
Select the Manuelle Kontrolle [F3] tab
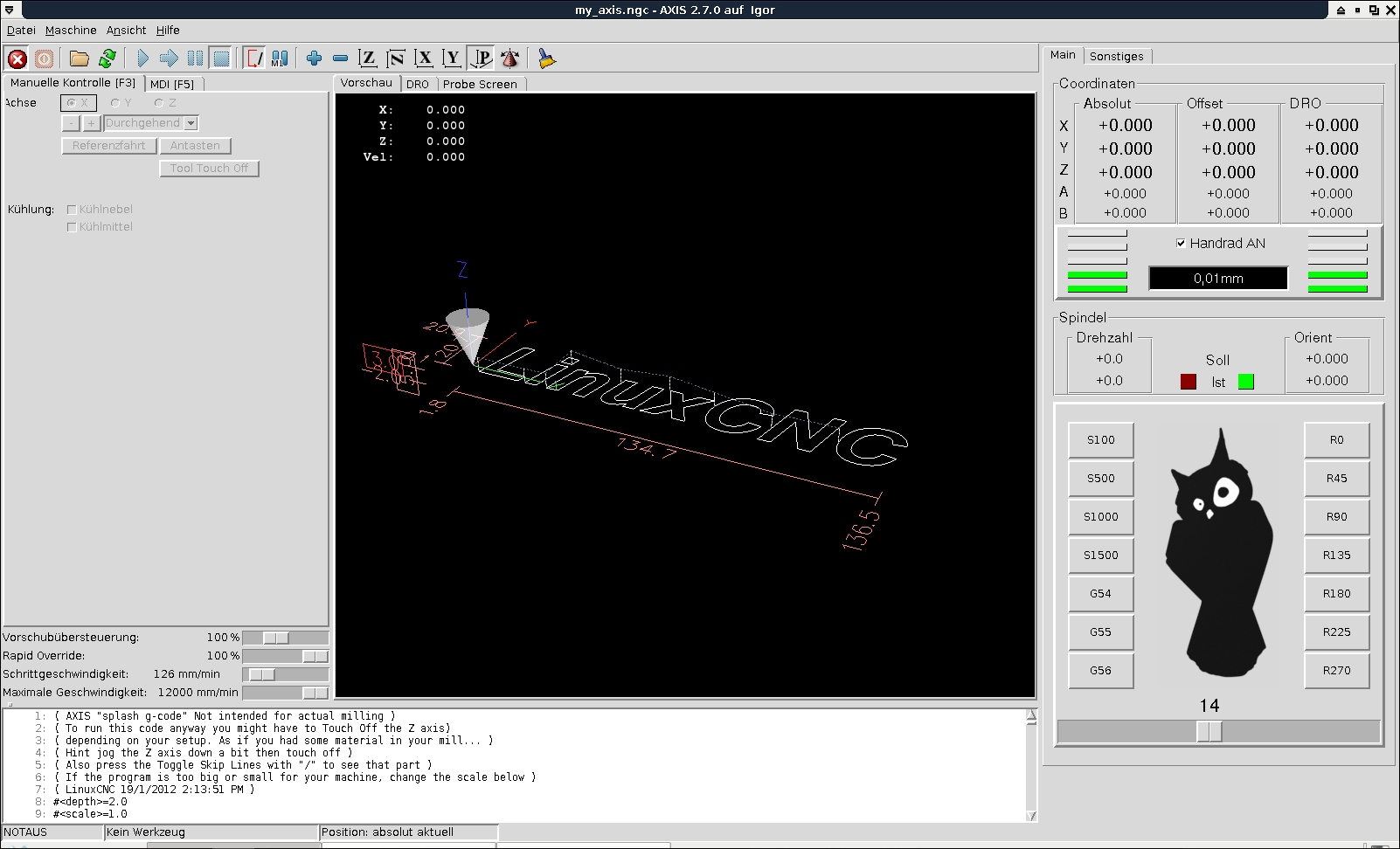pyautogui.click(x=73, y=82)
